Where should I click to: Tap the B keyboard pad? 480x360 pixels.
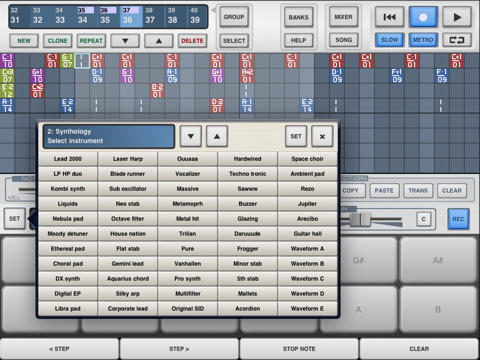click(x=438, y=309)
